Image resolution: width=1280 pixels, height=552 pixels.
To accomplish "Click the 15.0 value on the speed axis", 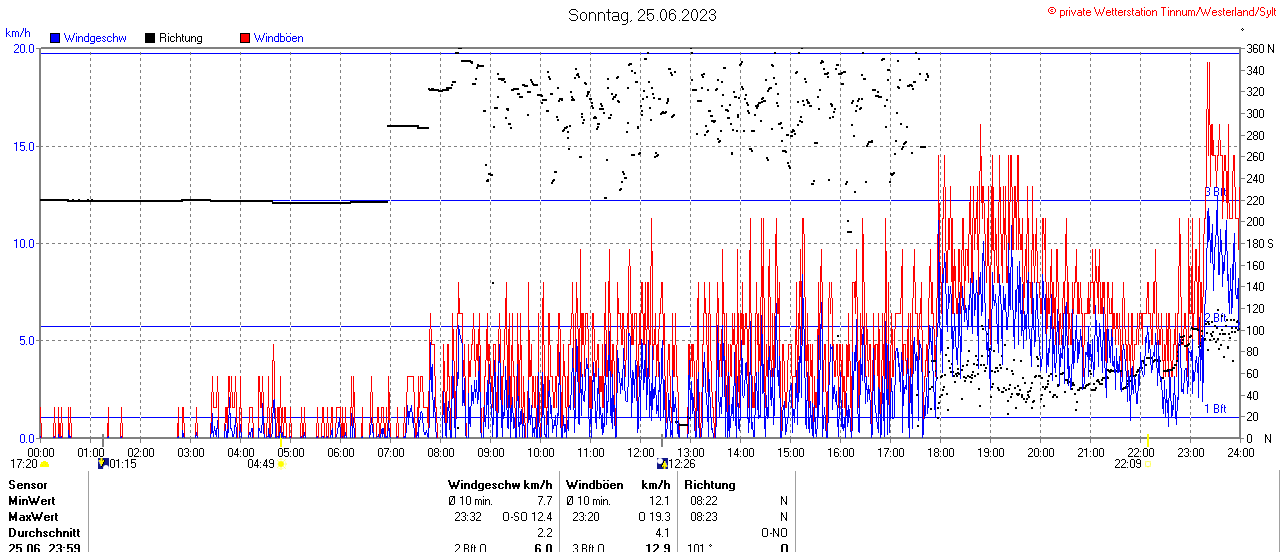I will 23,146.
